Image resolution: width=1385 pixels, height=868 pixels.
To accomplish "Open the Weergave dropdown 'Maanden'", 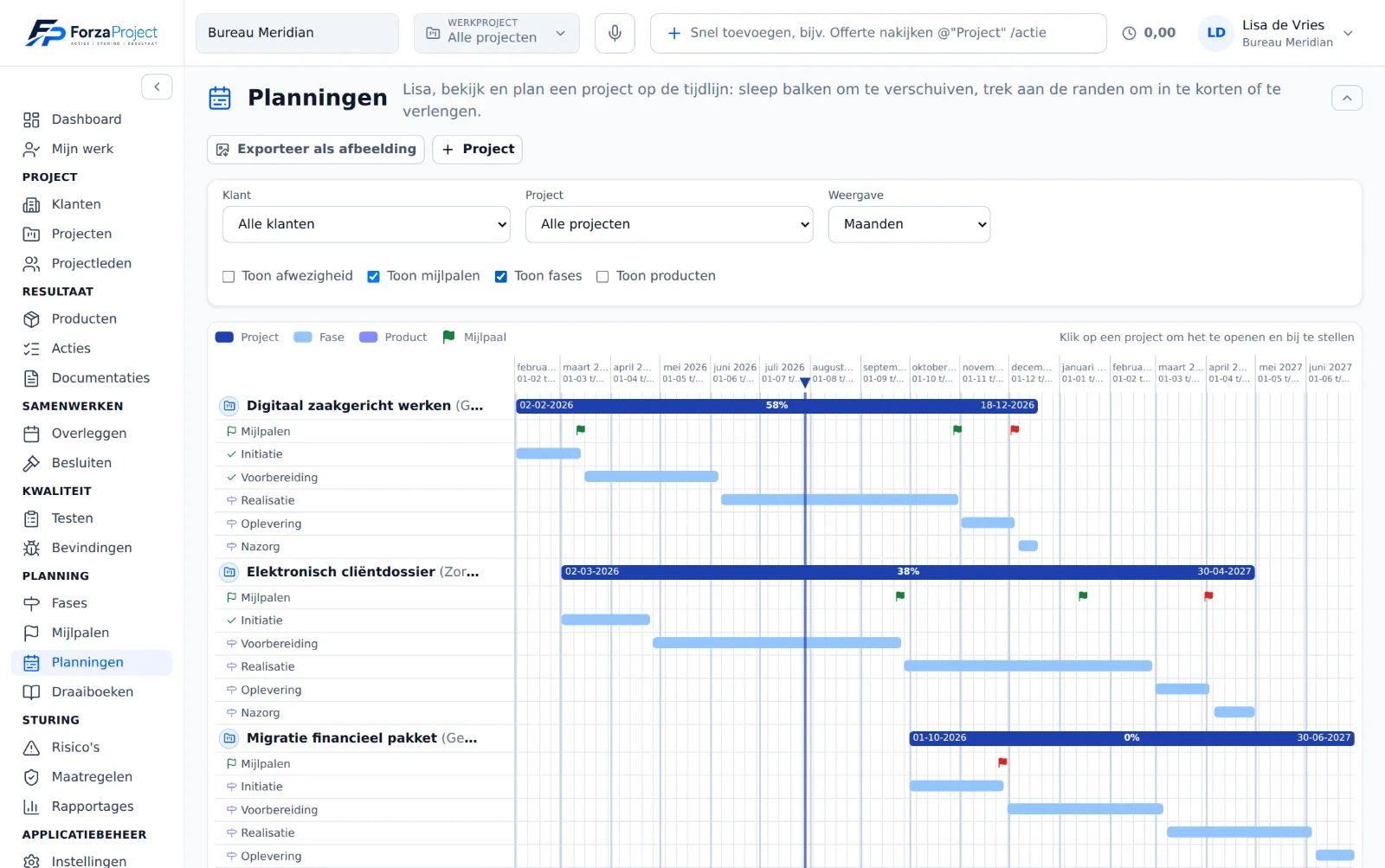I will 909,224.
